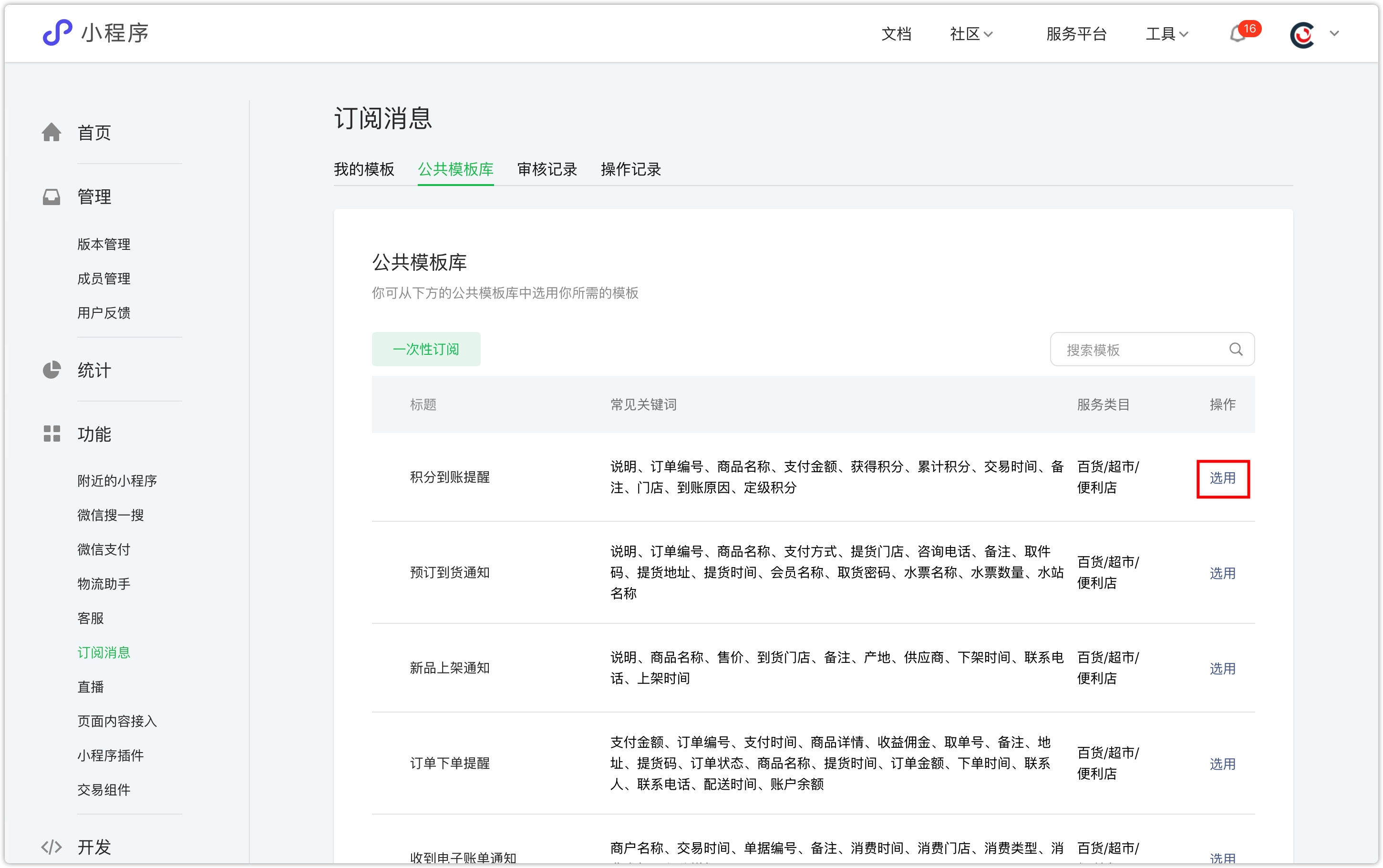1383x868 pixels.
Task: Switch to the 公共模板库 tab
Action: tap(455, 169)
